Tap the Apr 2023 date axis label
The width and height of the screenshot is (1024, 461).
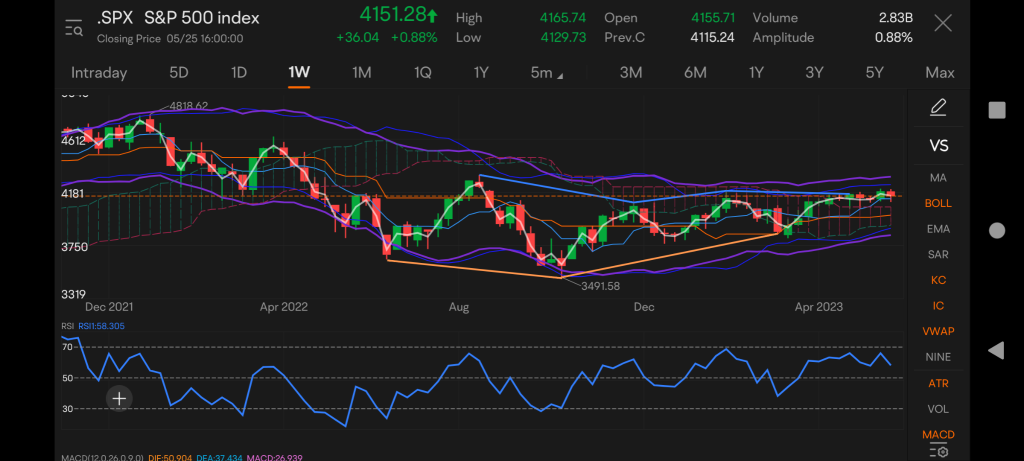coord(818,307)
